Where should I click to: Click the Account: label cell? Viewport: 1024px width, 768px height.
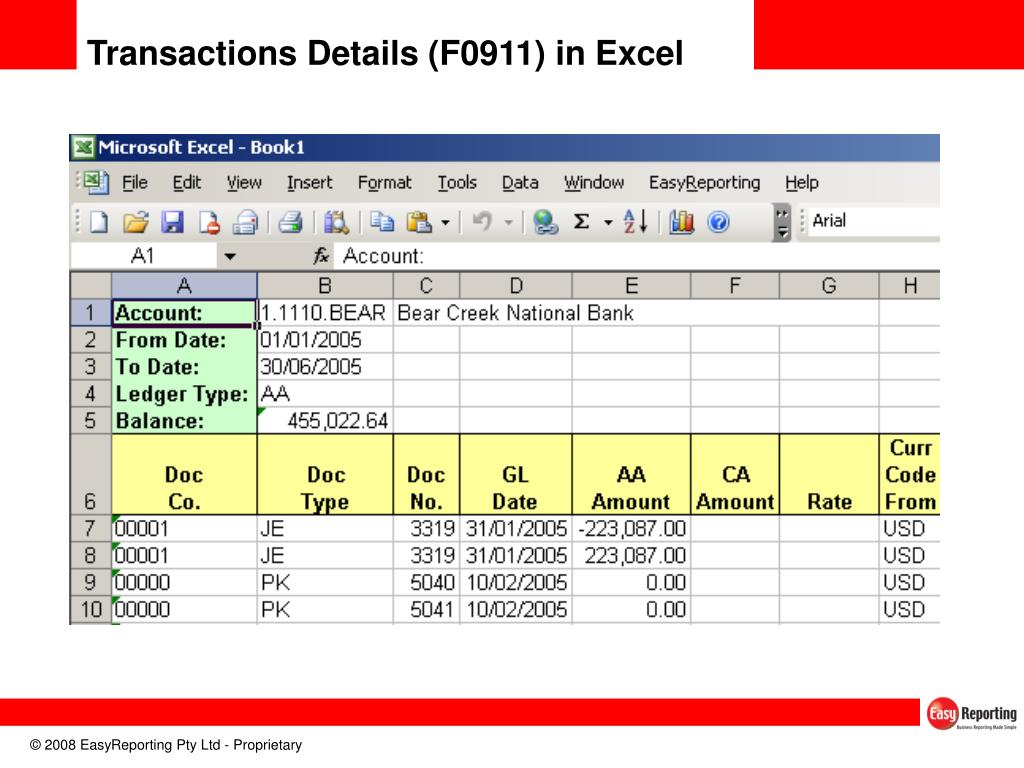click(184, 313)
